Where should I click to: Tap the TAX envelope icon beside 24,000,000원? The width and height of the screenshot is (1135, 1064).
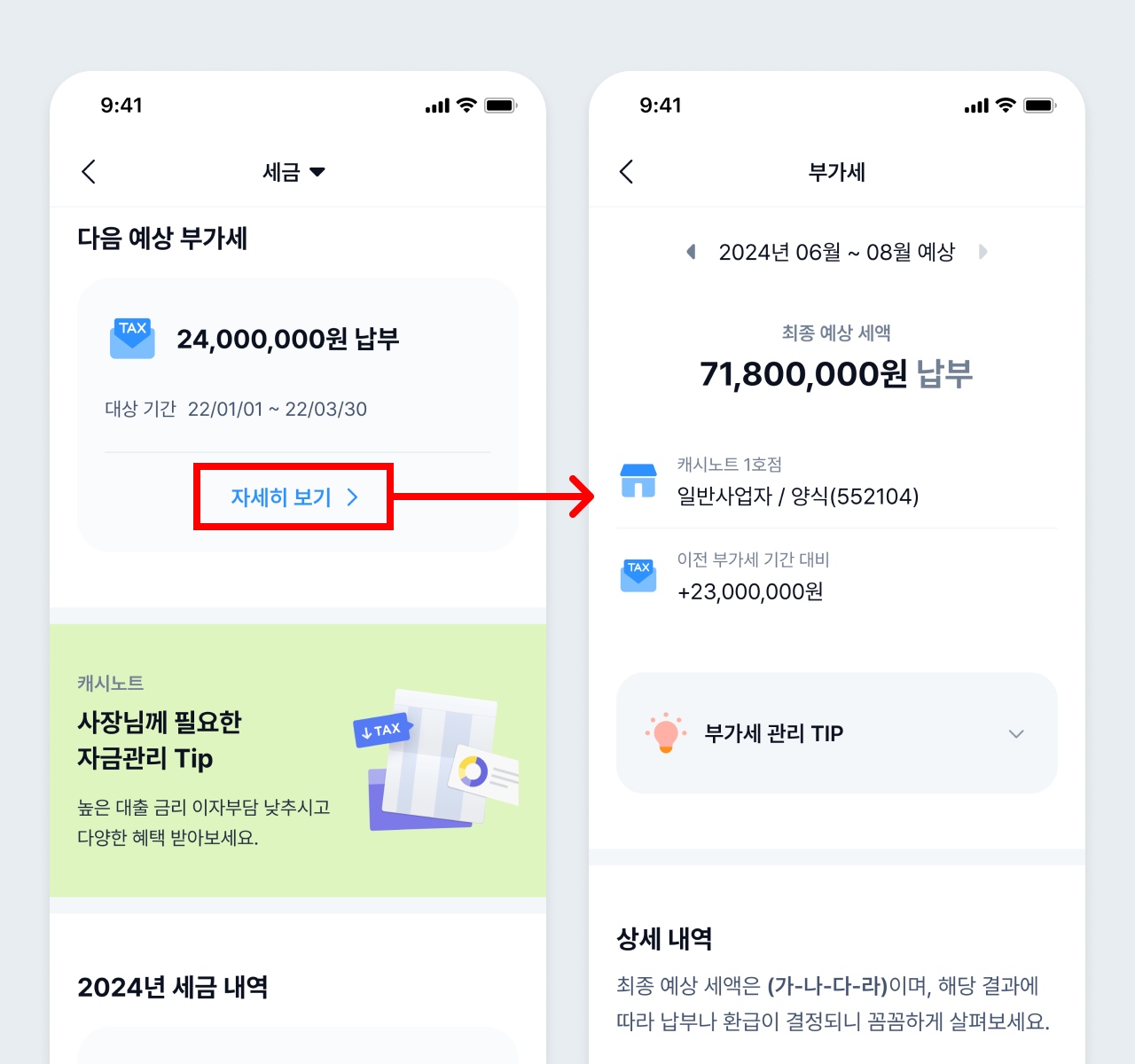(x=132, y=339)
